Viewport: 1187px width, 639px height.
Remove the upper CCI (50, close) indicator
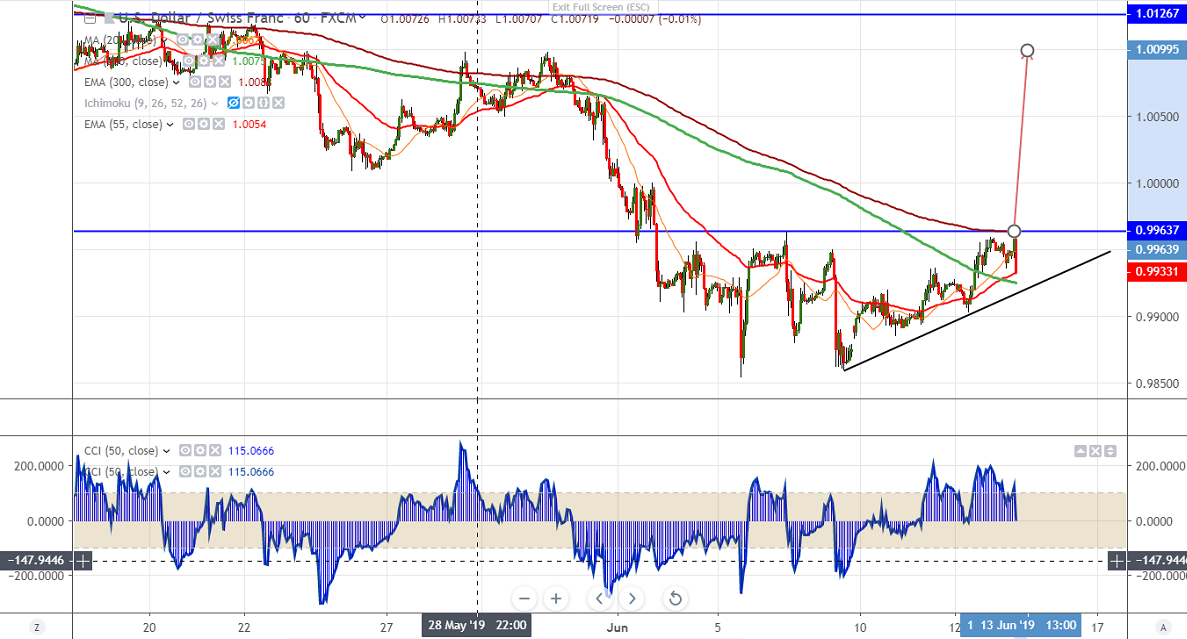point(215,450)
